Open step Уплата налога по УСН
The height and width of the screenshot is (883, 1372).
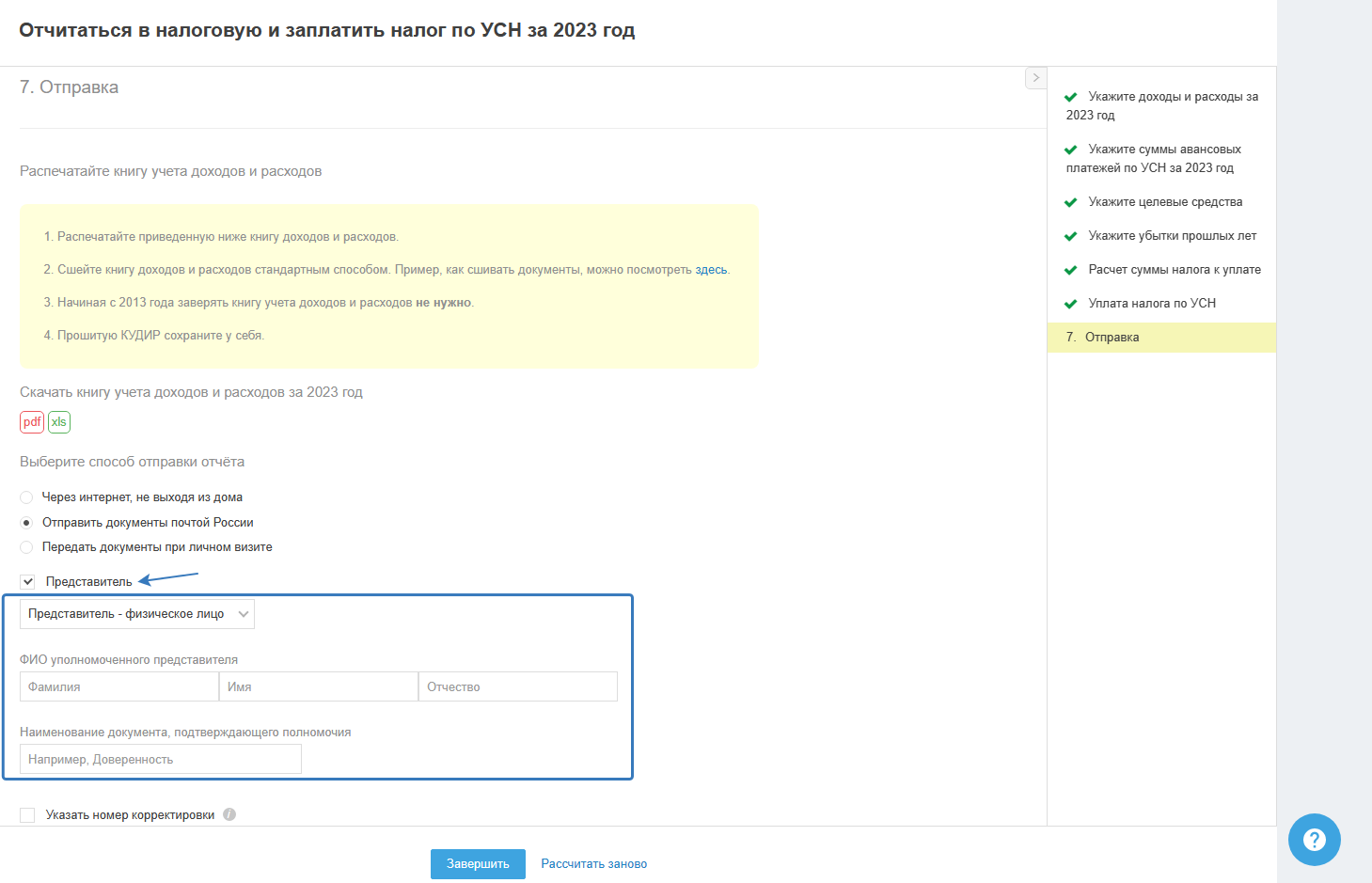1152,304
